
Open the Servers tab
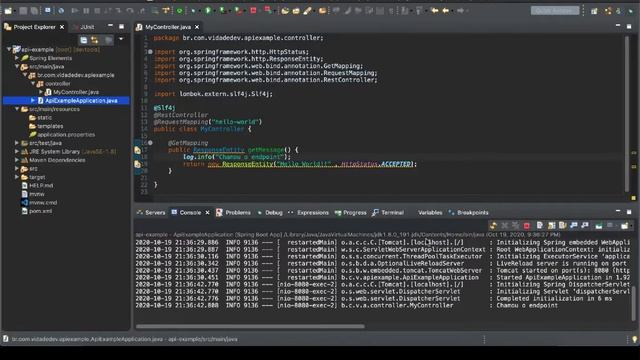click(x=151, y=213)
